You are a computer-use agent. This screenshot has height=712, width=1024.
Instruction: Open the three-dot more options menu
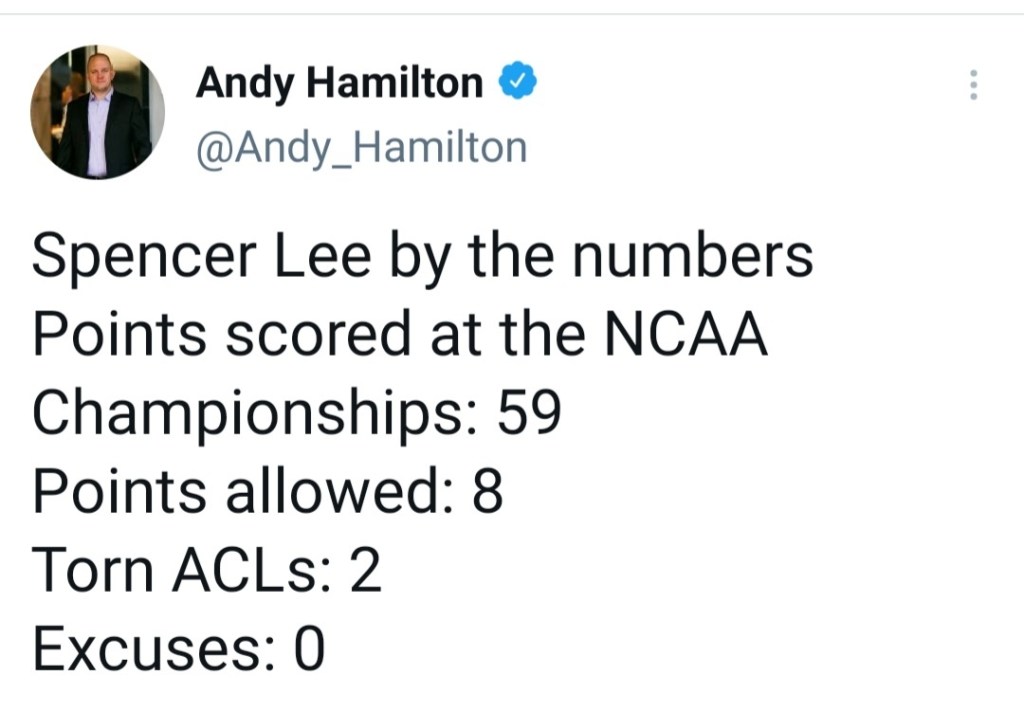click(972, 86)
